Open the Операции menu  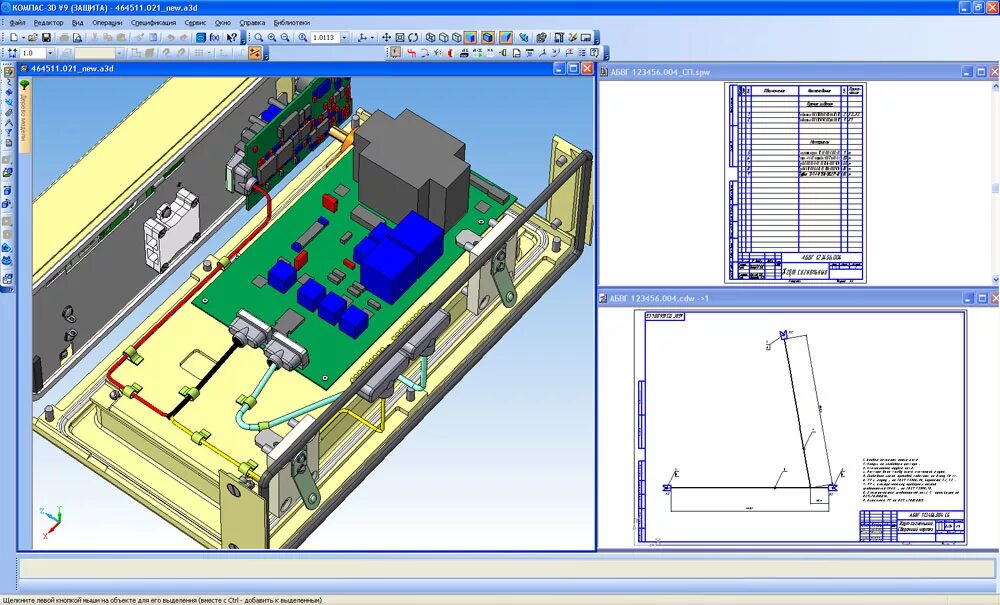click(107, 22)
